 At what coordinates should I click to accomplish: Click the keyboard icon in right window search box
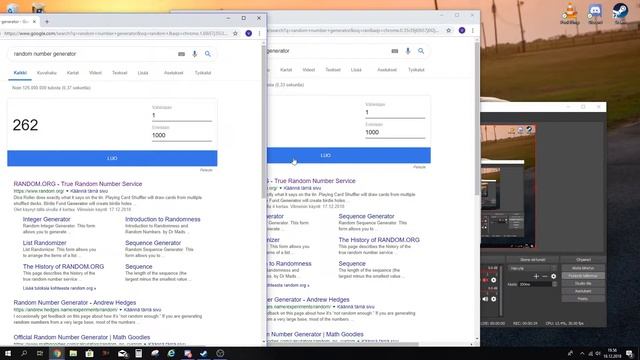[394, 51]
